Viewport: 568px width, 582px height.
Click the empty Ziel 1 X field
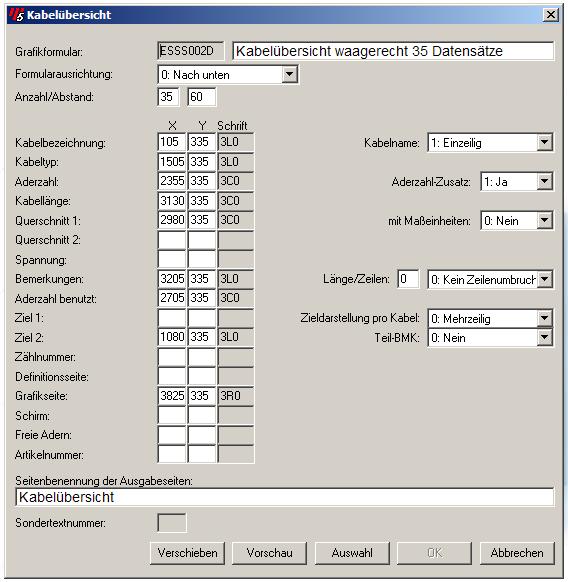tap(172, 318)
